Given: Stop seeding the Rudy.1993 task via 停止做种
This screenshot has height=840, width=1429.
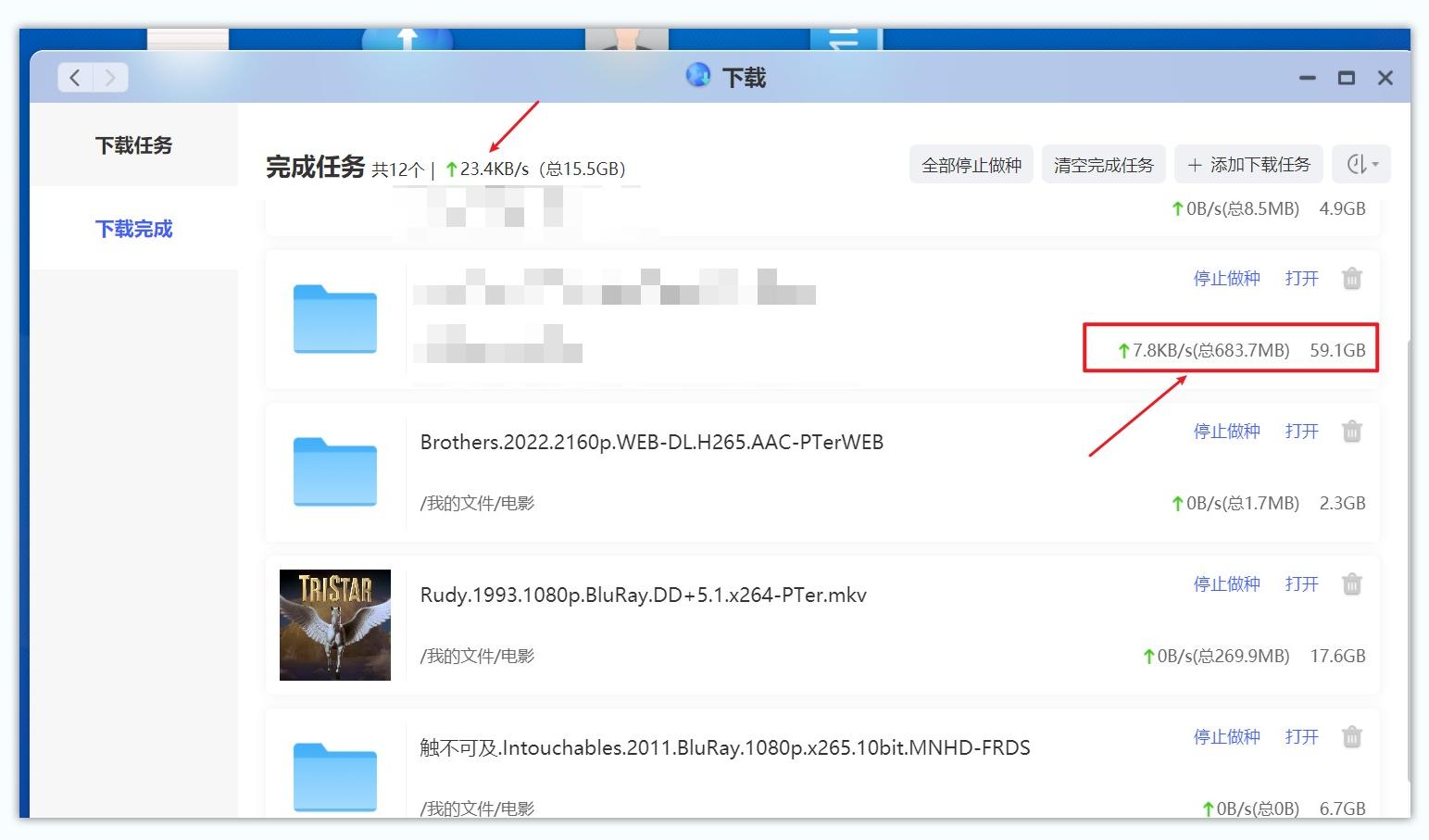Looking at the screenshot, I should [x=1226, y=584].
